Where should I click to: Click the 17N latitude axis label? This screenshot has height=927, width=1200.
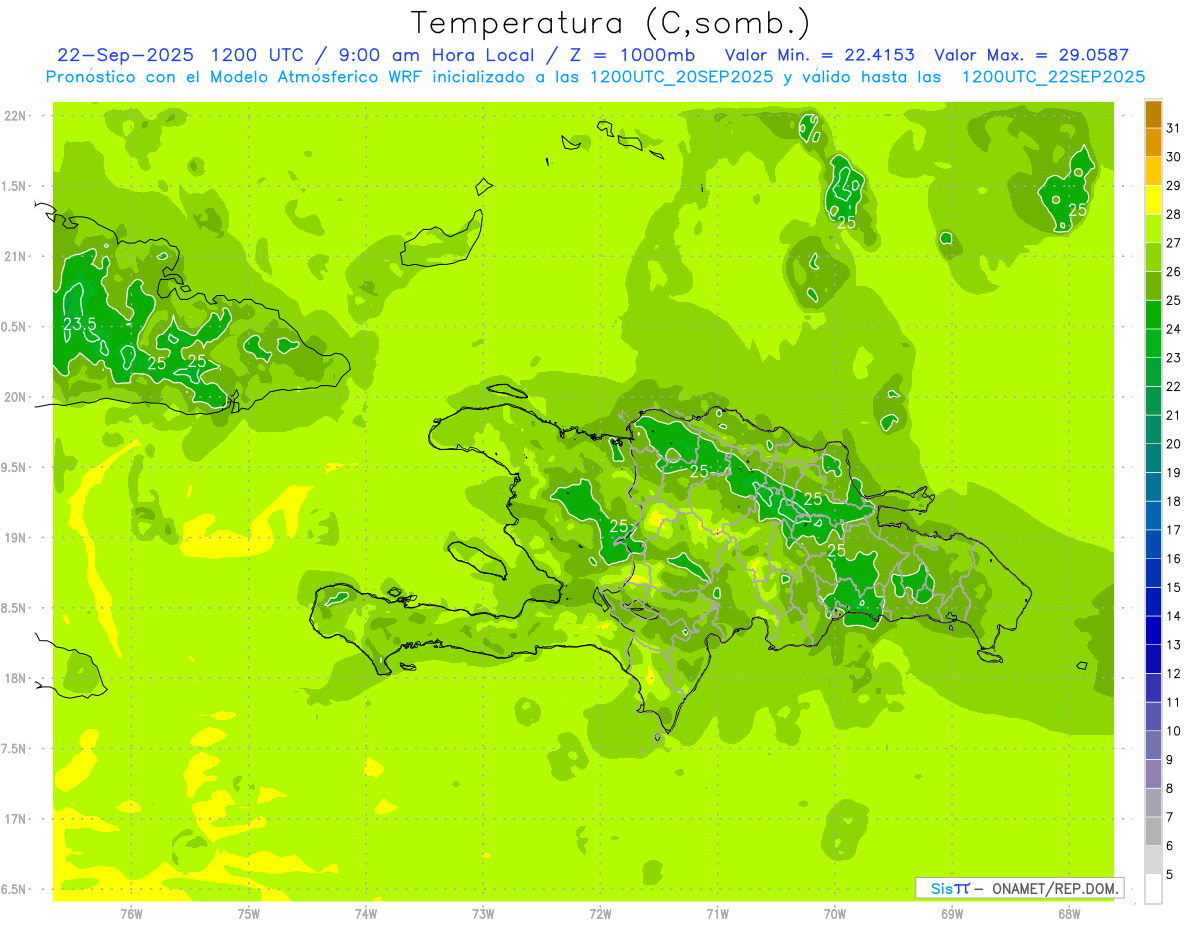(x=15, y=819)
